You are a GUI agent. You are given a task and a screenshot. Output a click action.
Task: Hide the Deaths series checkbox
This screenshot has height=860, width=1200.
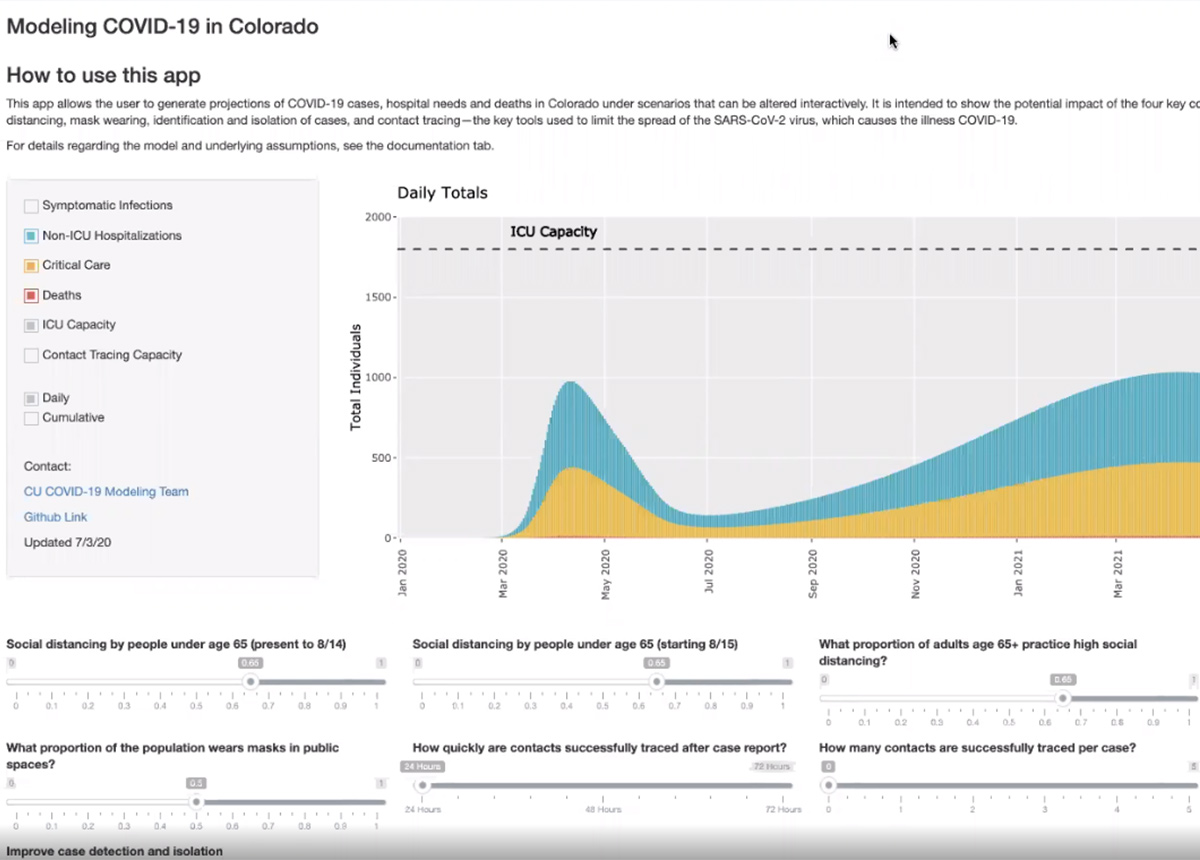click(32, 296)
